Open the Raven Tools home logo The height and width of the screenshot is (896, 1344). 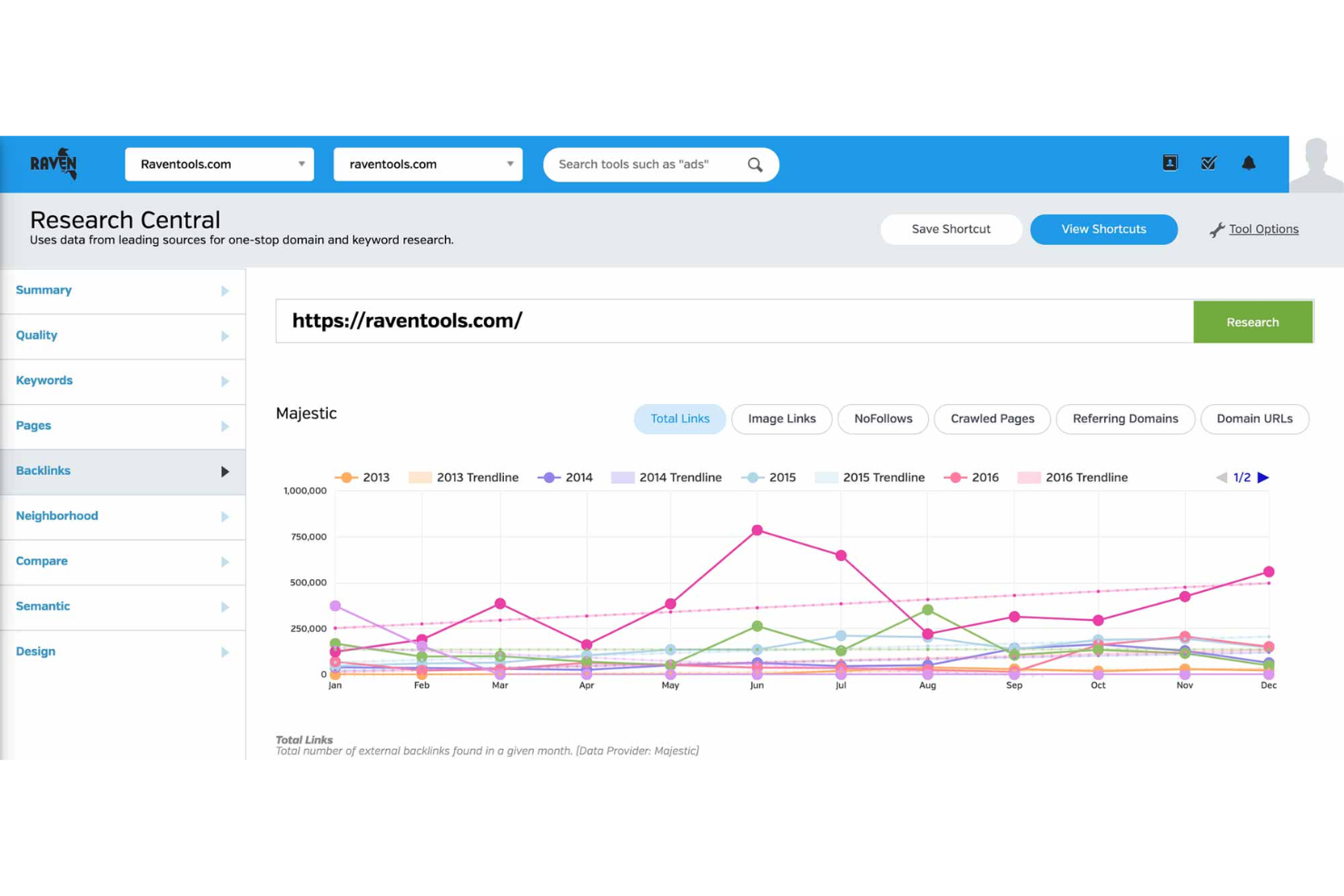[54, 163]
